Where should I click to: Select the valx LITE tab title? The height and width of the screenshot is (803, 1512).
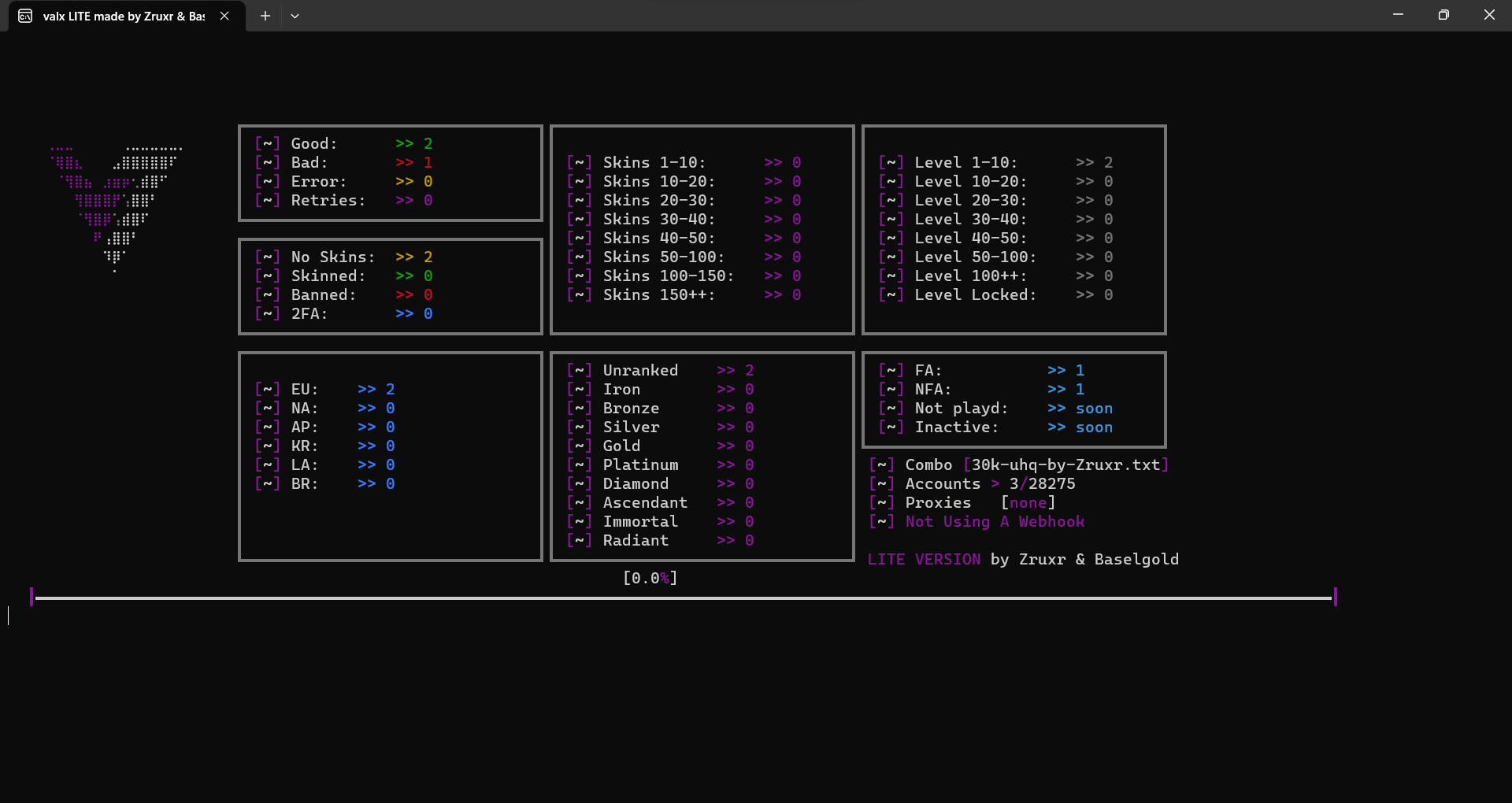tap(124, 16)
